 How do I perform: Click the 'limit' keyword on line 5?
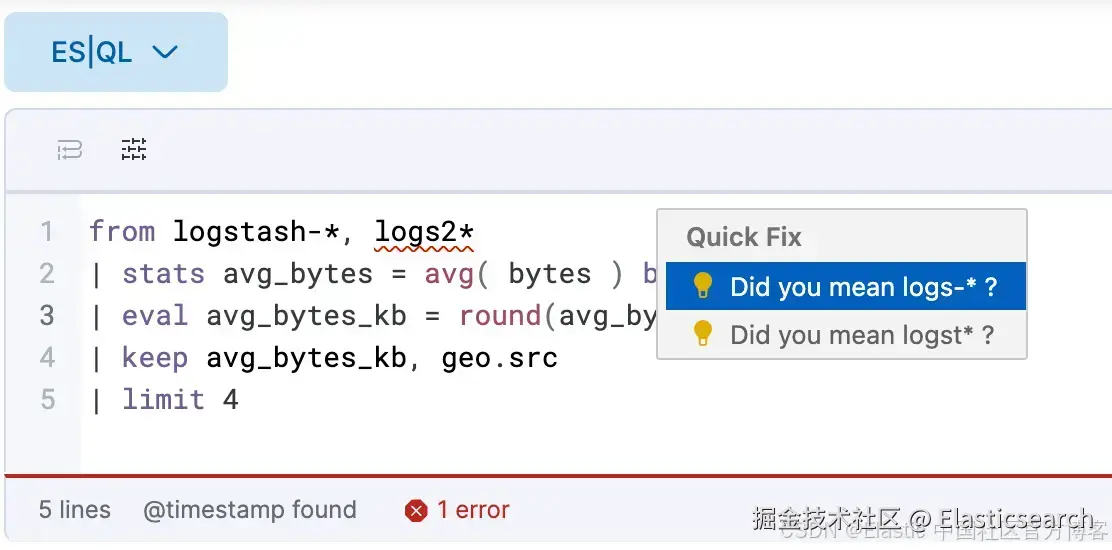164,399
